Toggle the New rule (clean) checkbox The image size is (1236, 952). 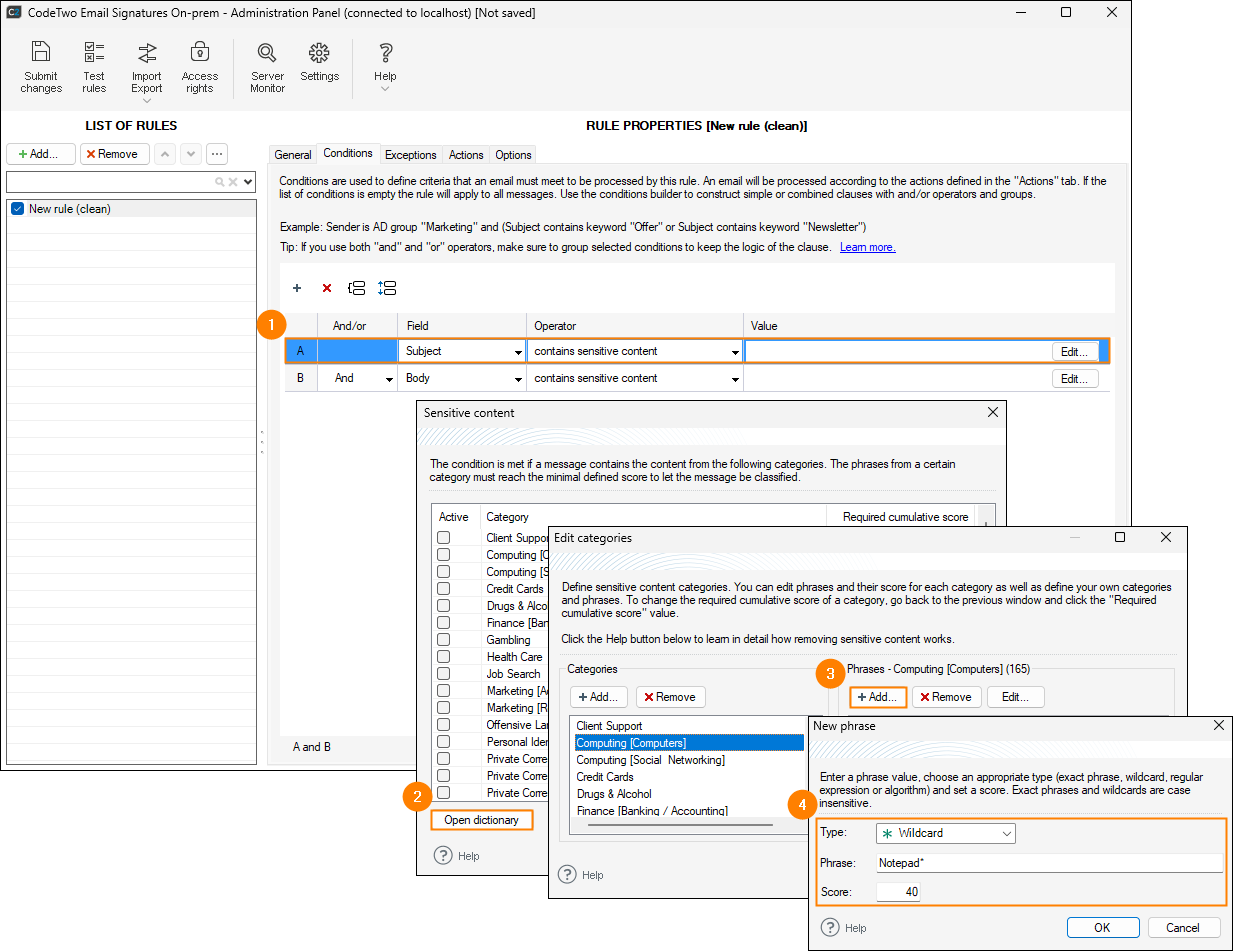click(17, 209)
